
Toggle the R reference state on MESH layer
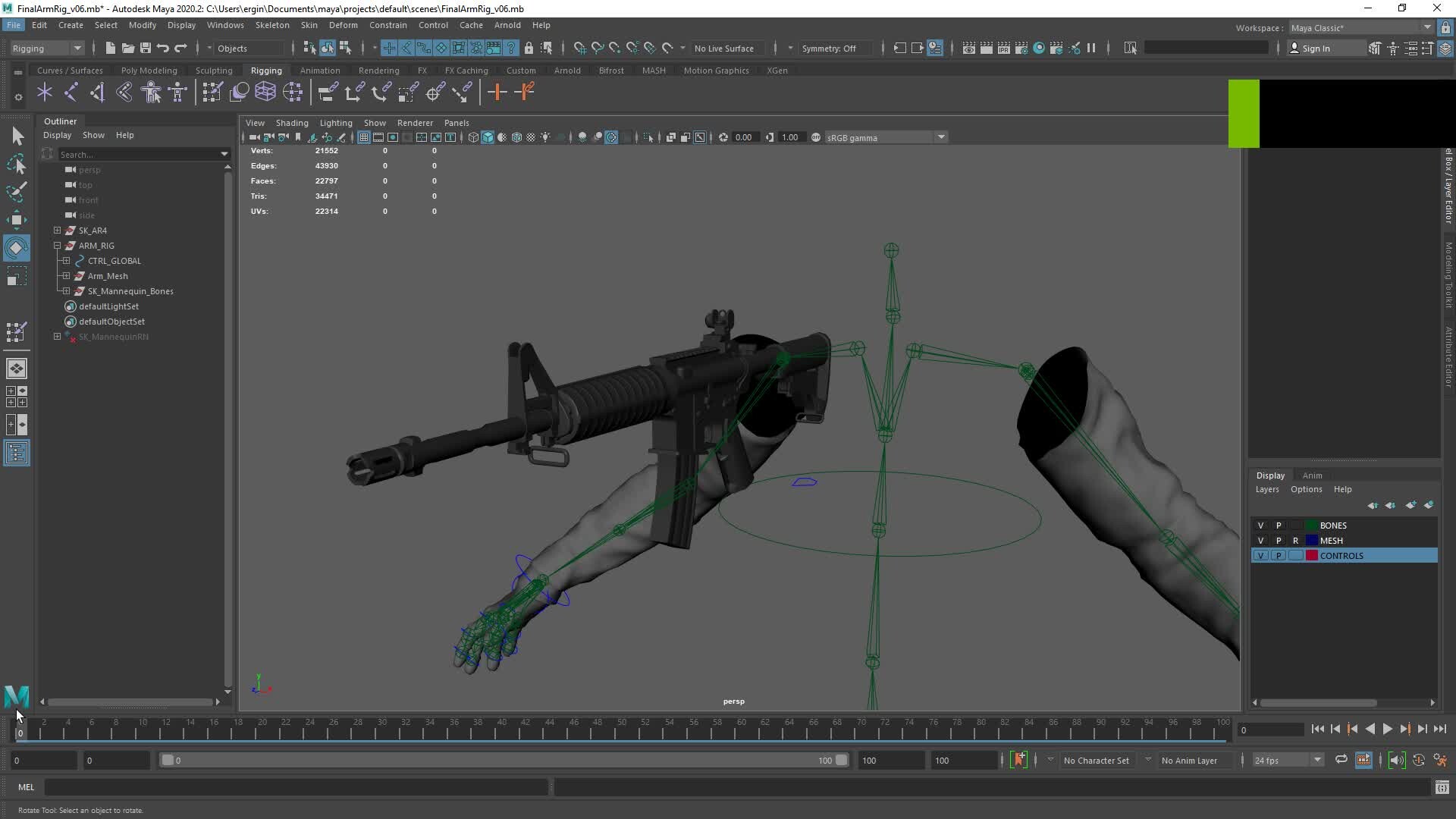pyautogui.click(x=1295, y=540)
